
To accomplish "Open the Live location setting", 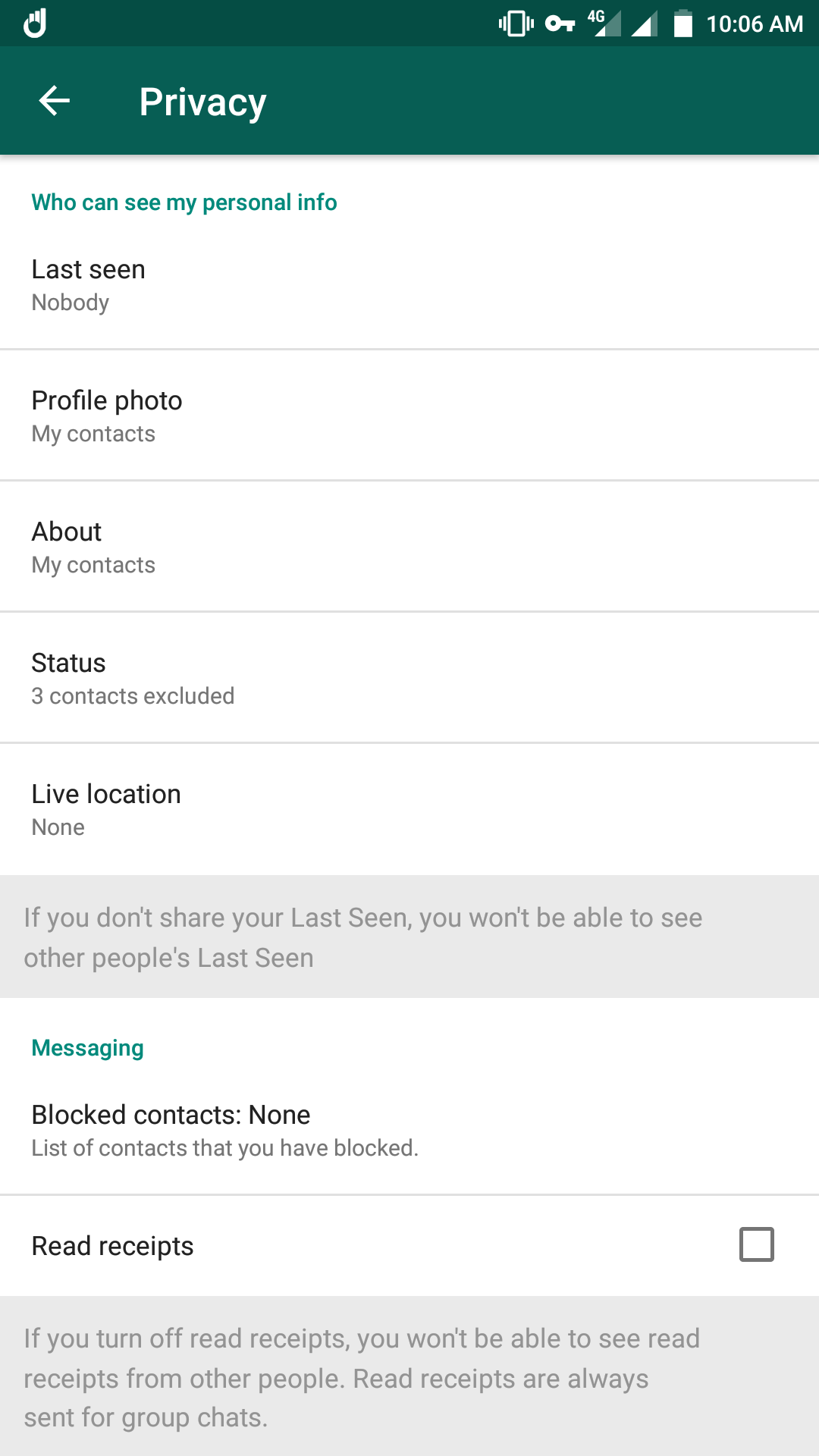I will (409, 809).
